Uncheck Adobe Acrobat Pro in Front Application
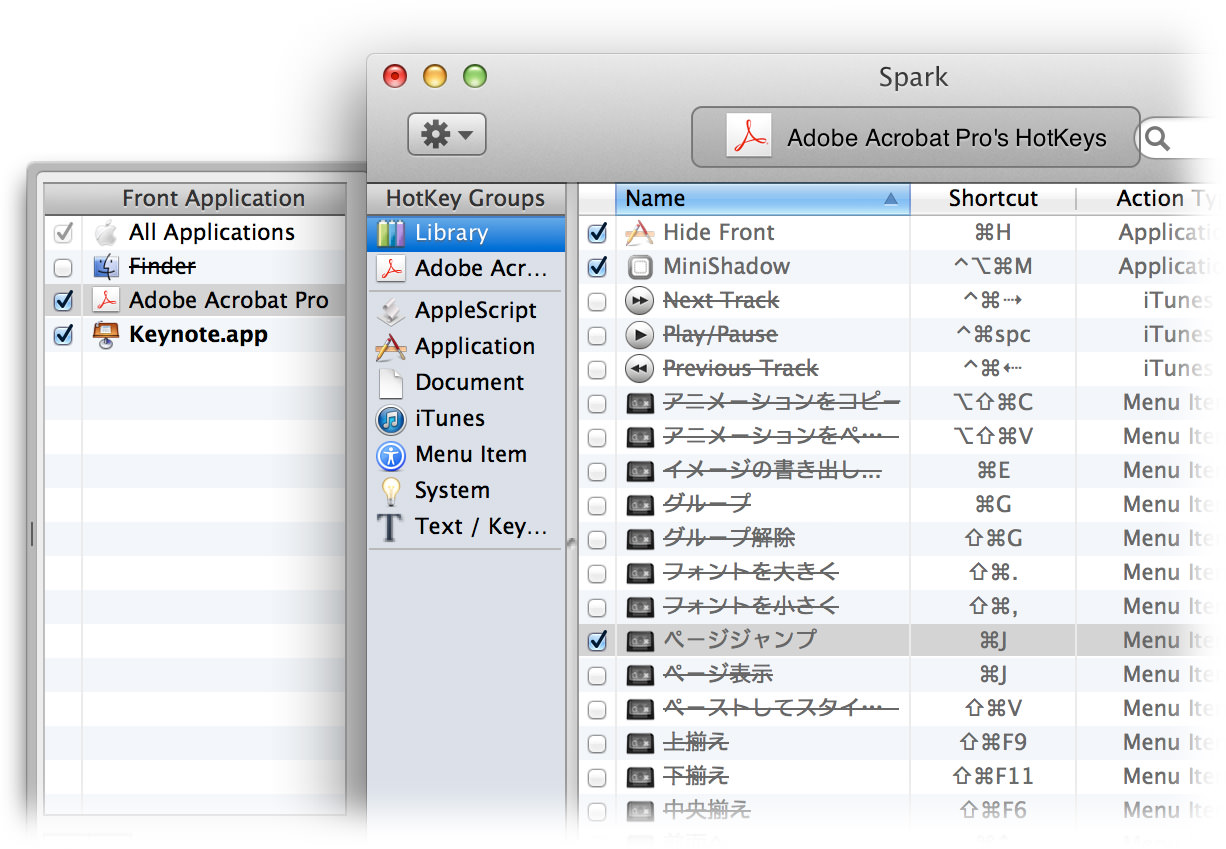 [x=63, y=300]
